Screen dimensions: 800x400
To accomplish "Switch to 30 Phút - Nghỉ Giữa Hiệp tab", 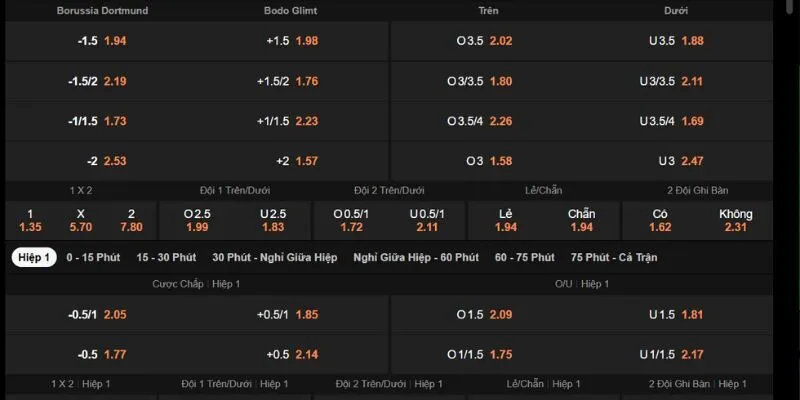I will point(275,257).
